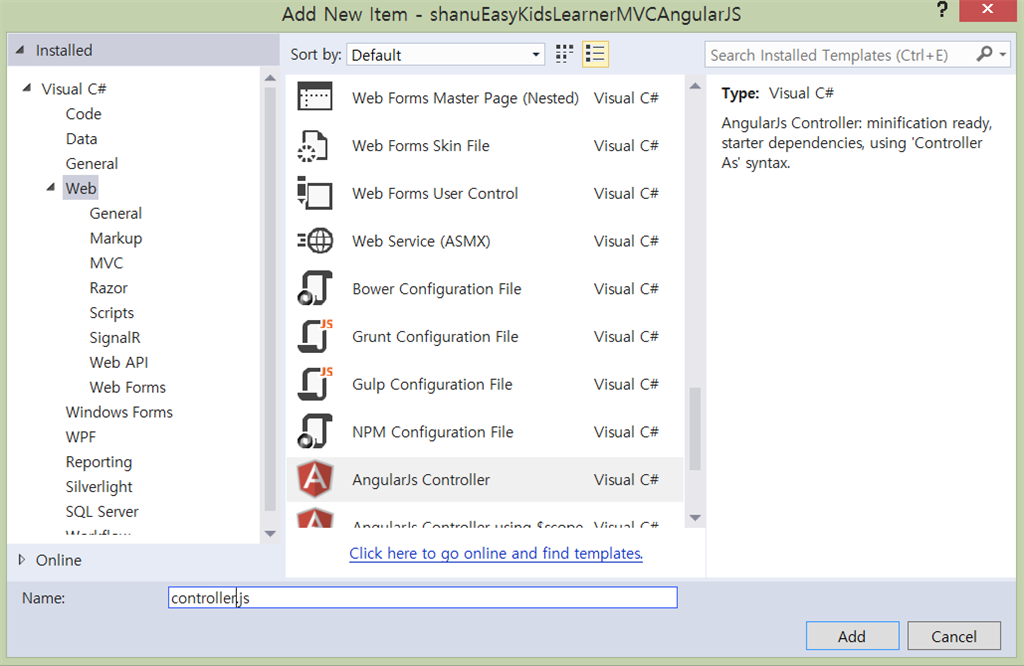Click the Add button

[x=852, y=636]
